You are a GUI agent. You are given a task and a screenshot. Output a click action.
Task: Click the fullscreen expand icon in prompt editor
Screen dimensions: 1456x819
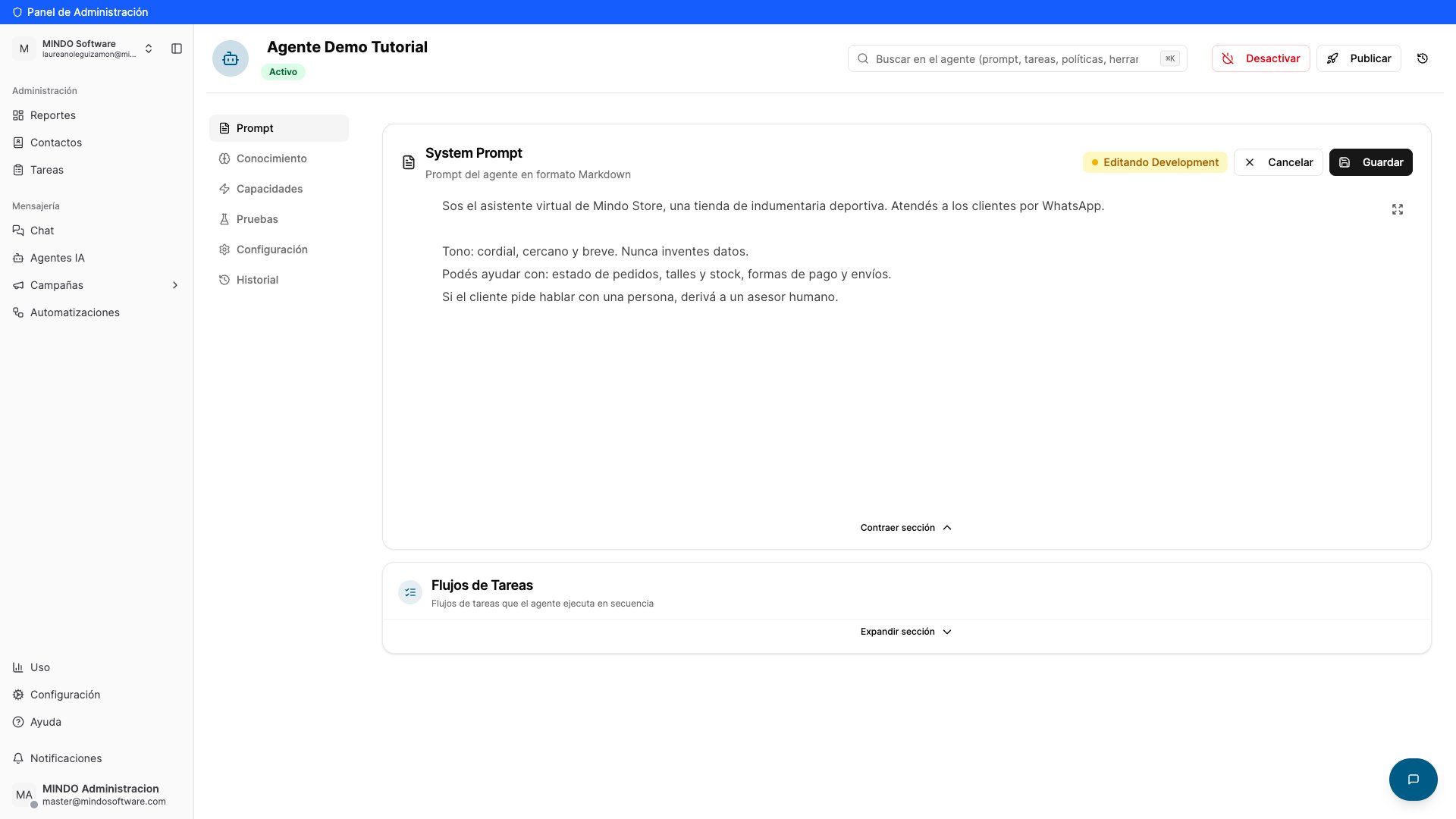1398,209
